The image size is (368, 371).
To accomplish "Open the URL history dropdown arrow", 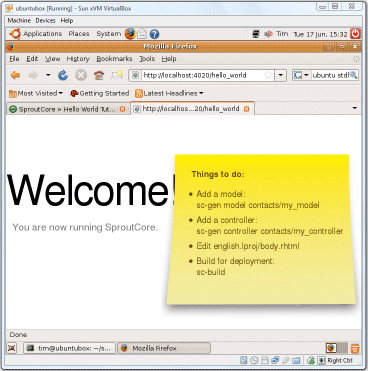I will click(x=281, y=75).
